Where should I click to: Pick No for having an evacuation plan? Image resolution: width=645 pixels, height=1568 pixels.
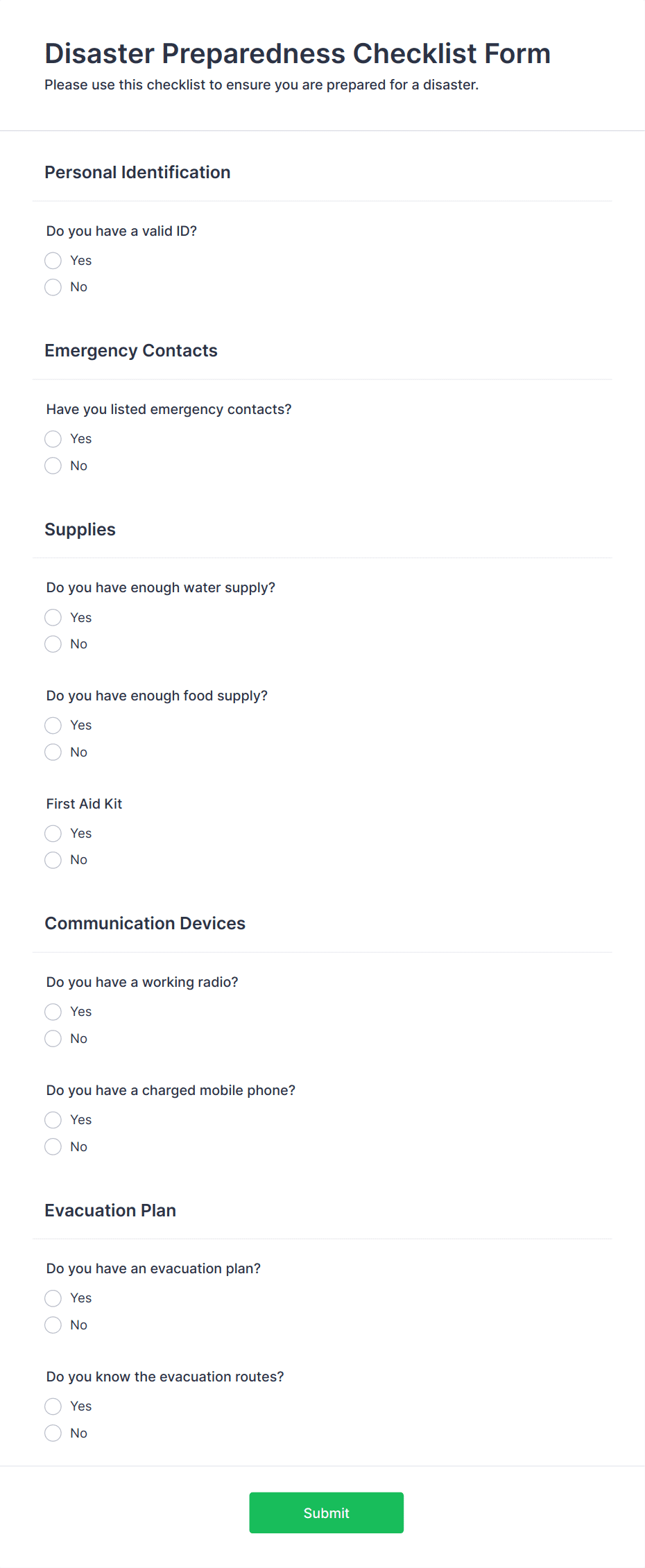tap(53, 1325)
